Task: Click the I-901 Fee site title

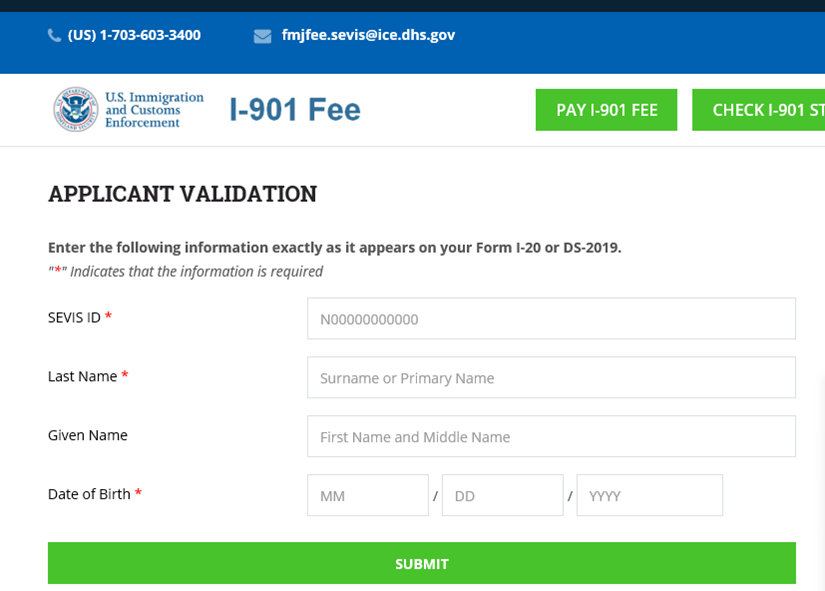Action: (x=295, y=109)
